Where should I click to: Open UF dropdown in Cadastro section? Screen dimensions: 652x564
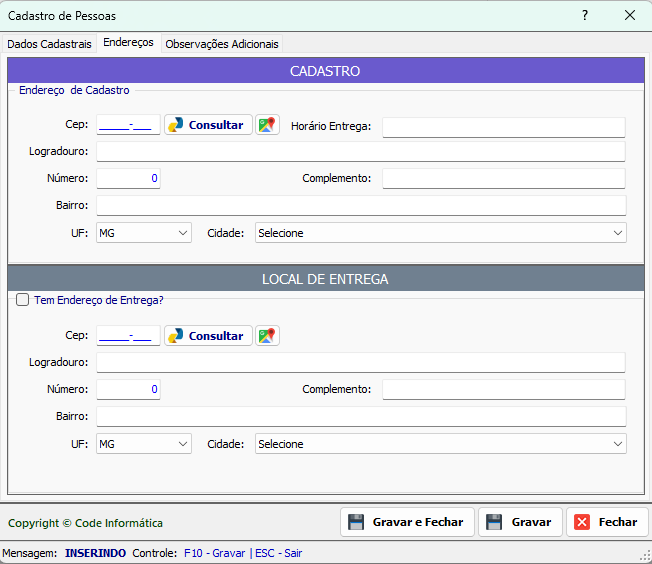[x=144, y=233]
